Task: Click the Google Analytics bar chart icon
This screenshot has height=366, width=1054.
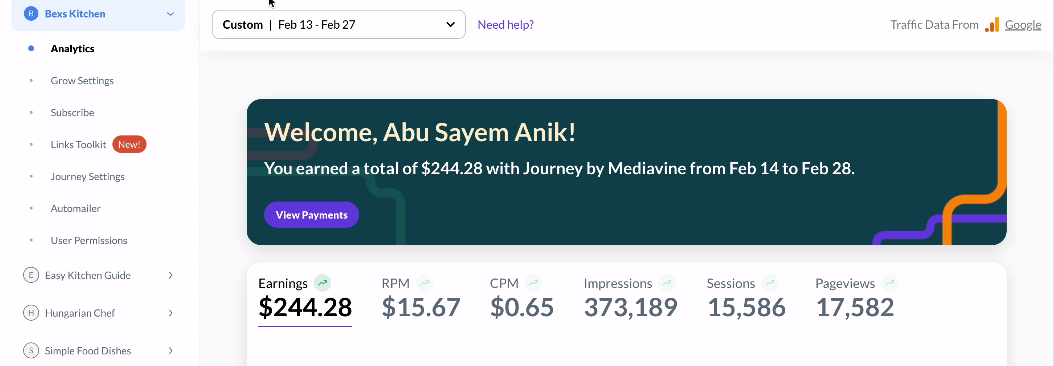Action: pyautogui.click(x=992, y=25)
